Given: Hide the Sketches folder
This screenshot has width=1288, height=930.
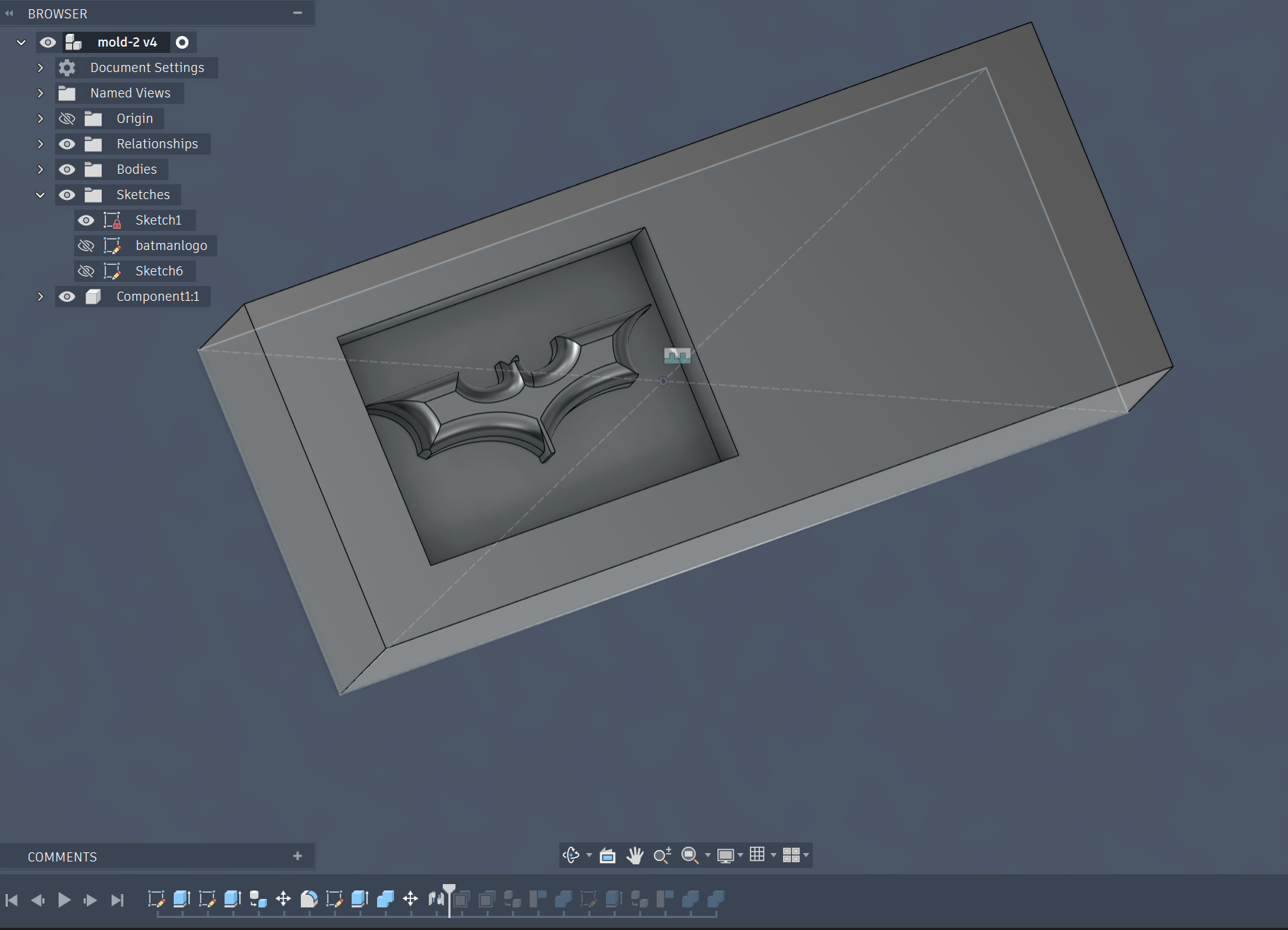Looking at the screenshot, I should click(x=66, y=195).
